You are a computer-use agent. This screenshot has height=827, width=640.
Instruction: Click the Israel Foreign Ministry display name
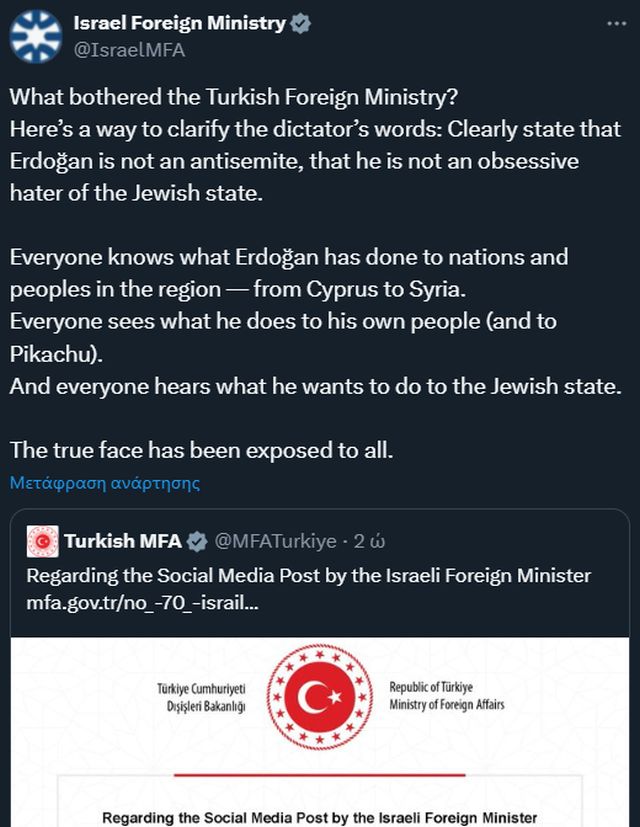tap(179, 24)
